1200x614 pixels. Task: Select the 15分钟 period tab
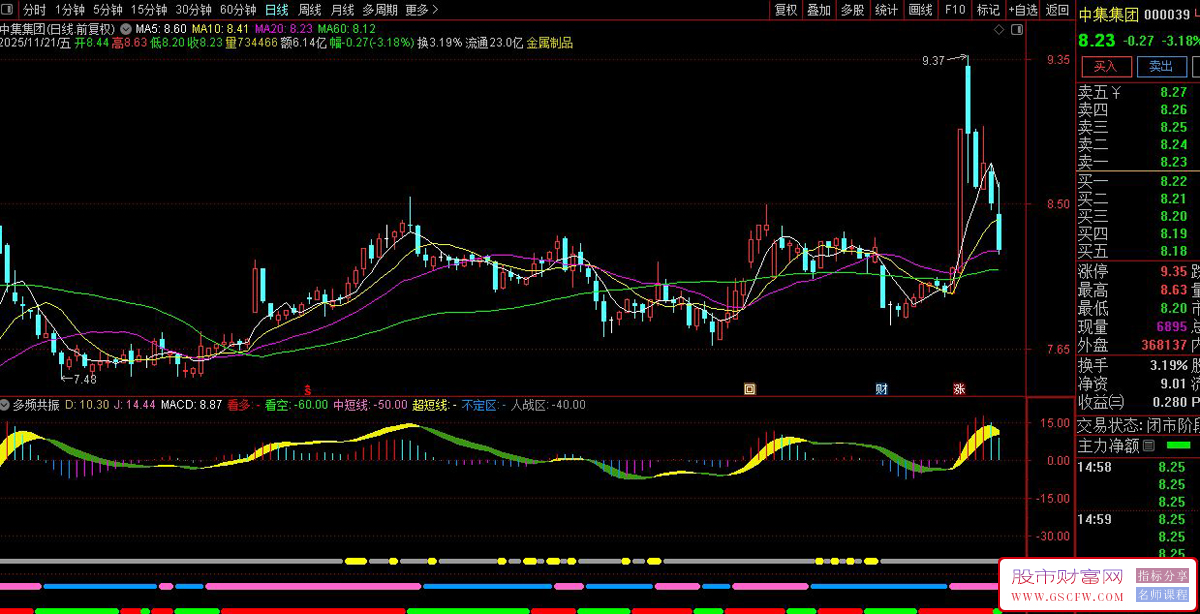tap(149, 10)
